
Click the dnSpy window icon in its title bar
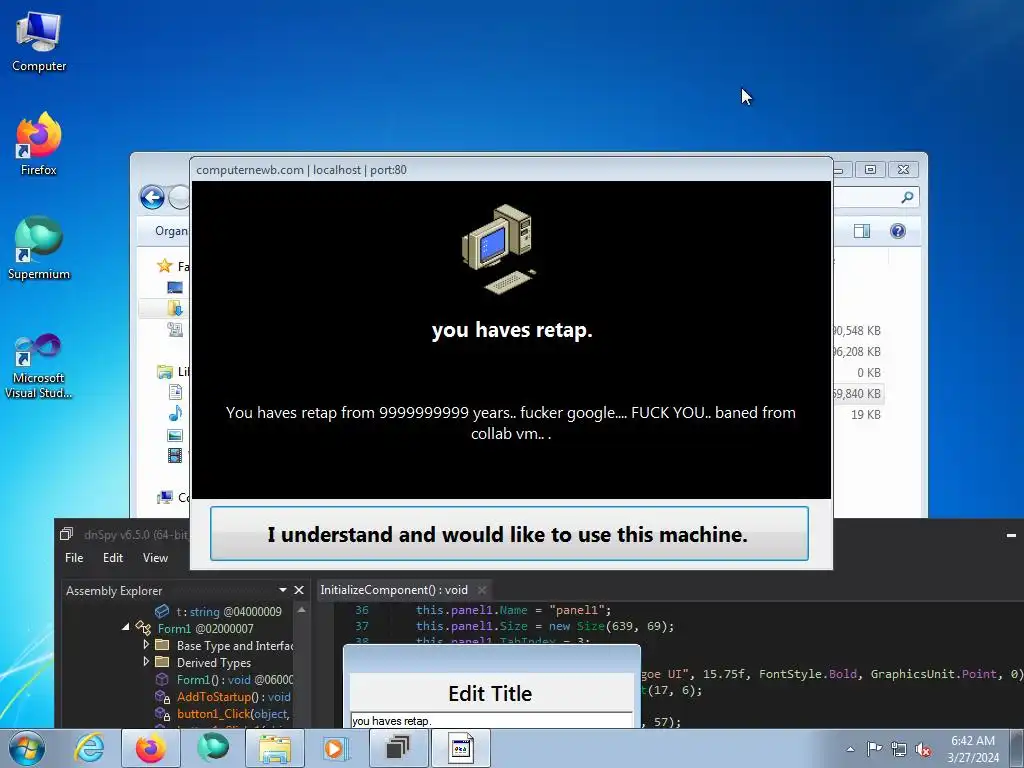click(x=67, y=534)
